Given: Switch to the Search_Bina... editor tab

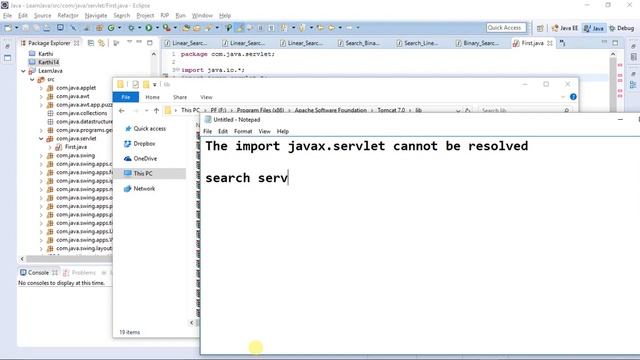Looking at the screenshot, I should pyautogui.click(x=359, y=43).
